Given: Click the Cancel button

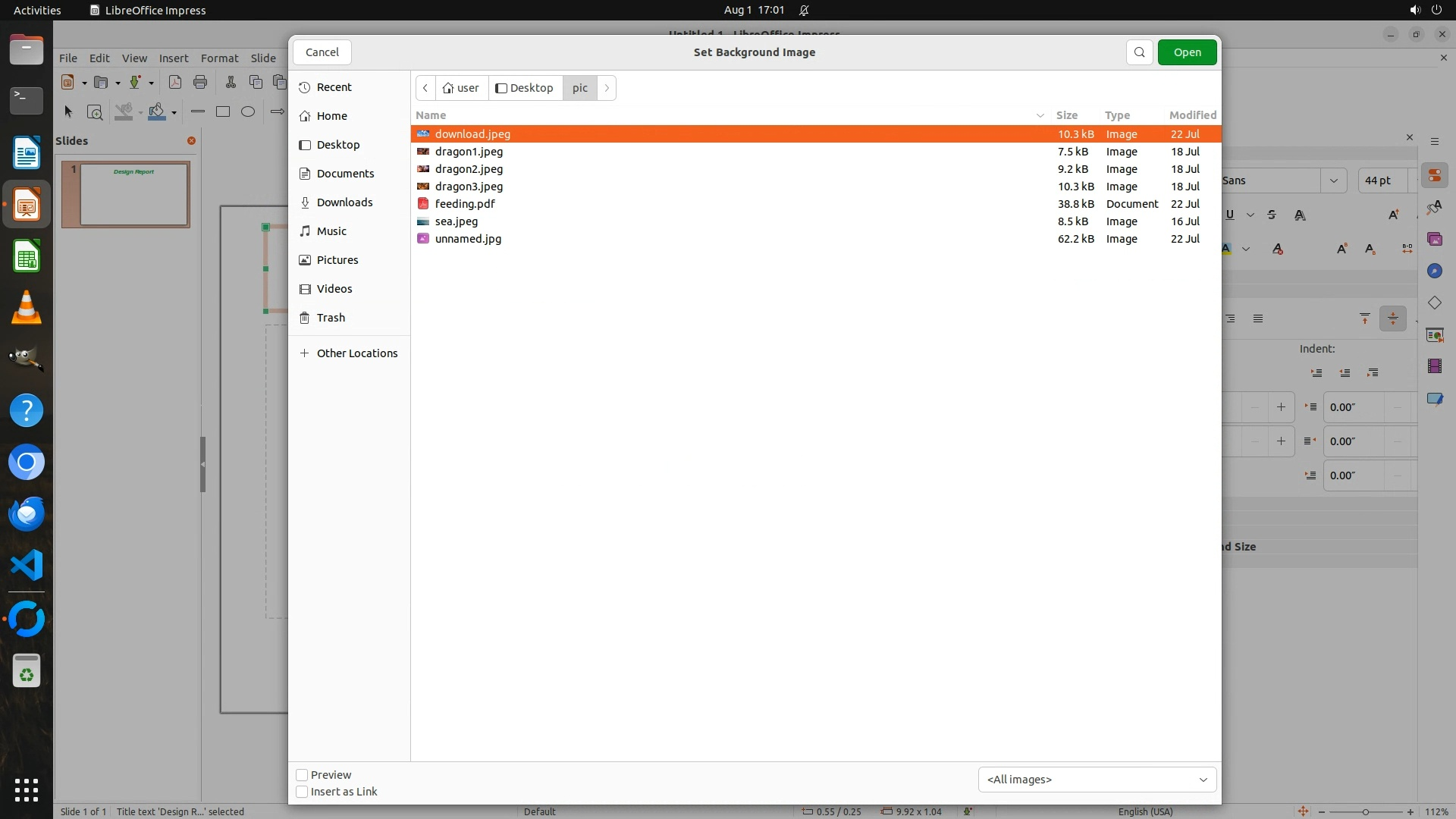Looking at the screenshot, I should pyautogui.click(x=322, y=52).
